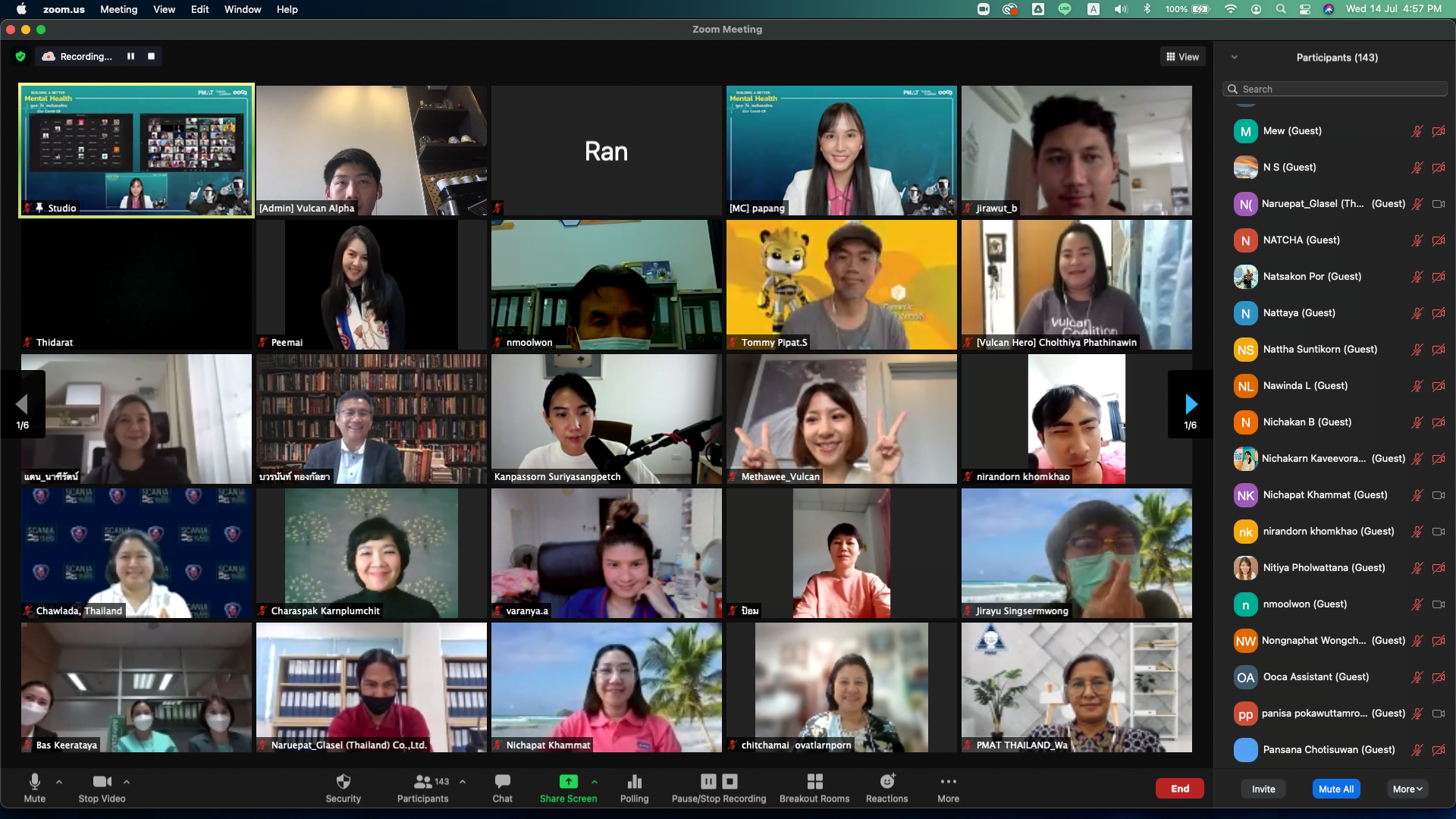Viewport: 1456px width, 819px height.
Task: Select the [MC] papang video tile
Action: (842, 150)
